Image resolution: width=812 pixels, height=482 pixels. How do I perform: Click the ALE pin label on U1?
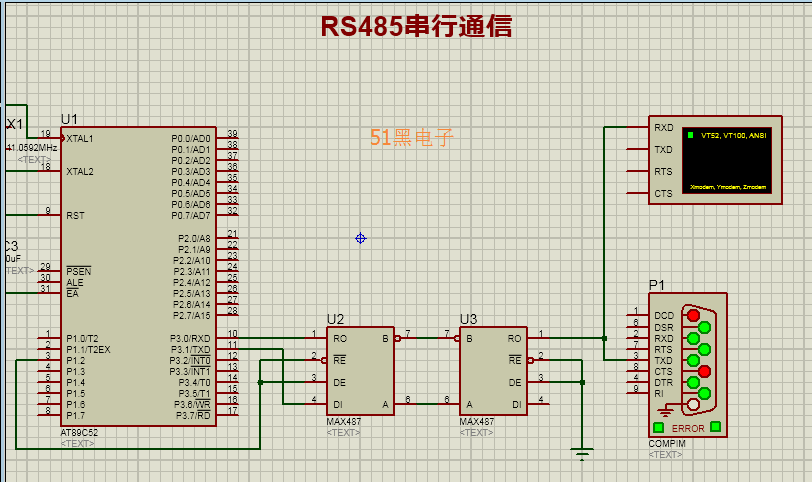point(75,283)
